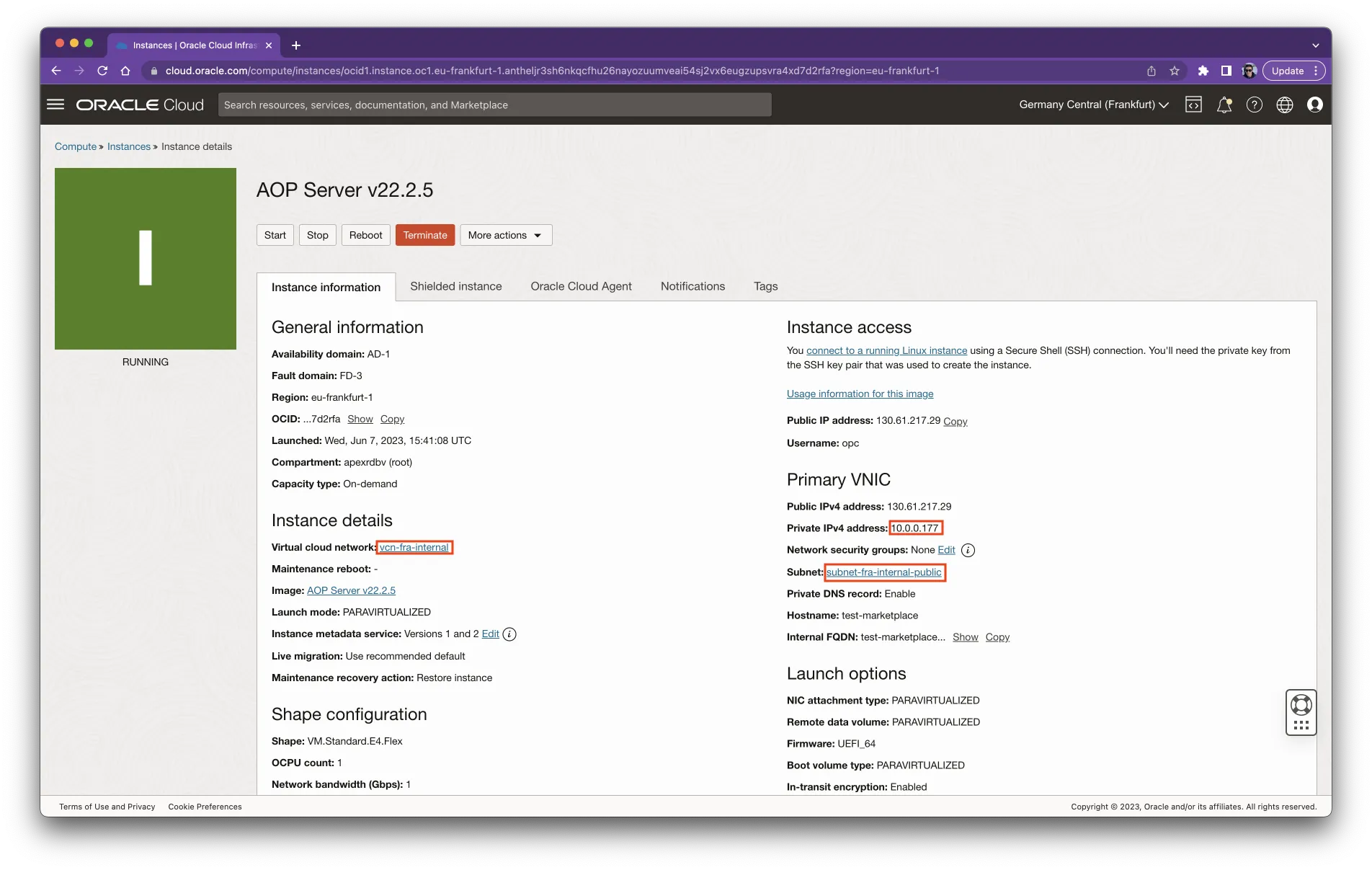1372x870 pixels.
Task: Select the Instances browser tab
Action: click(x=195, y=45)
